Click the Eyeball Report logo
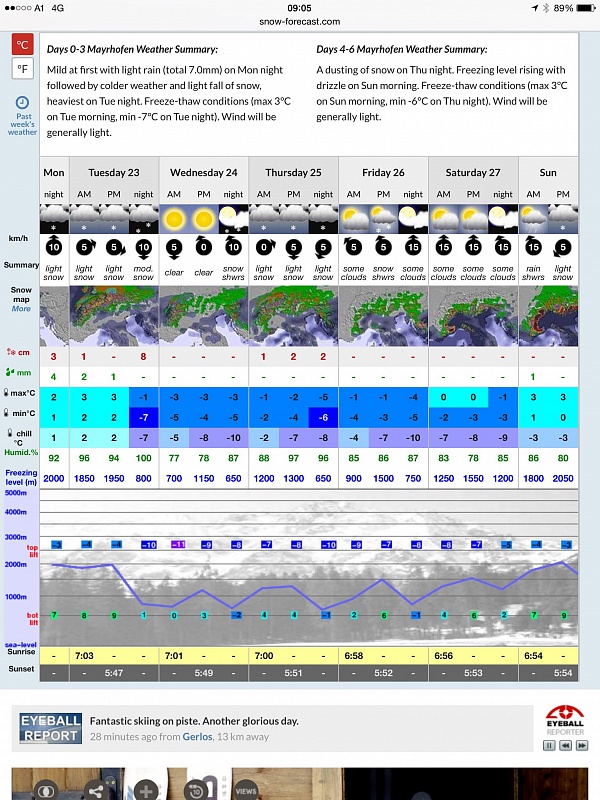This screenshot has width=600, height=800. click(51, 728)
